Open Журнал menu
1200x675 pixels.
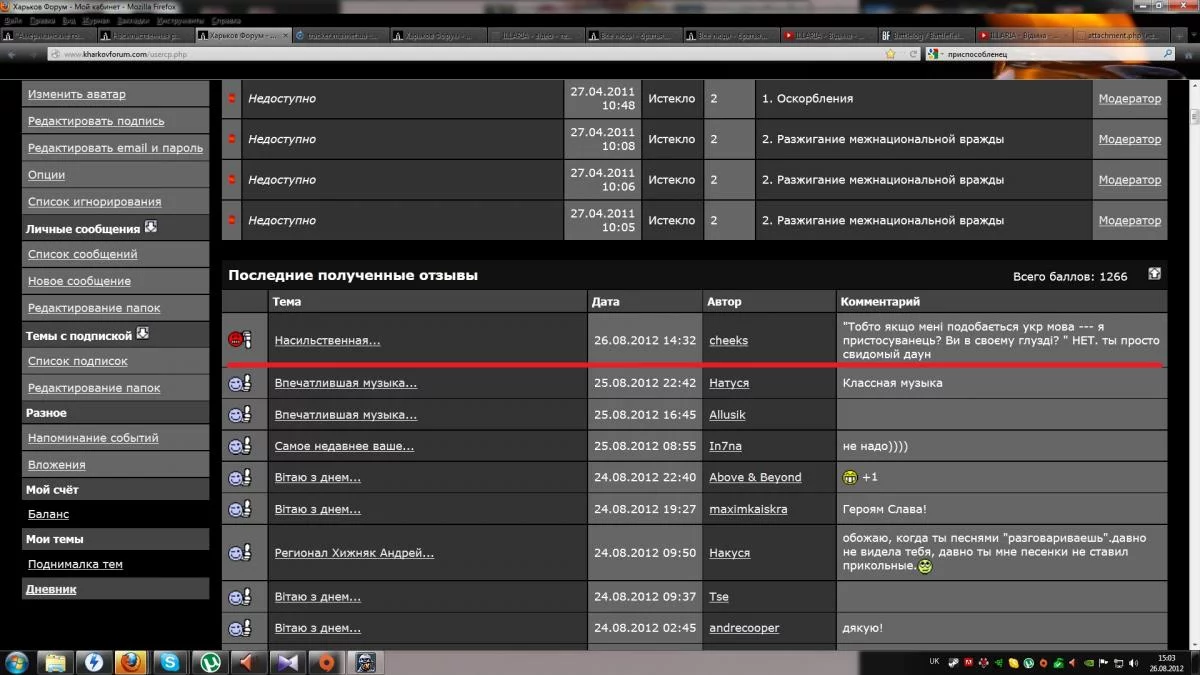tap(95, 20)
